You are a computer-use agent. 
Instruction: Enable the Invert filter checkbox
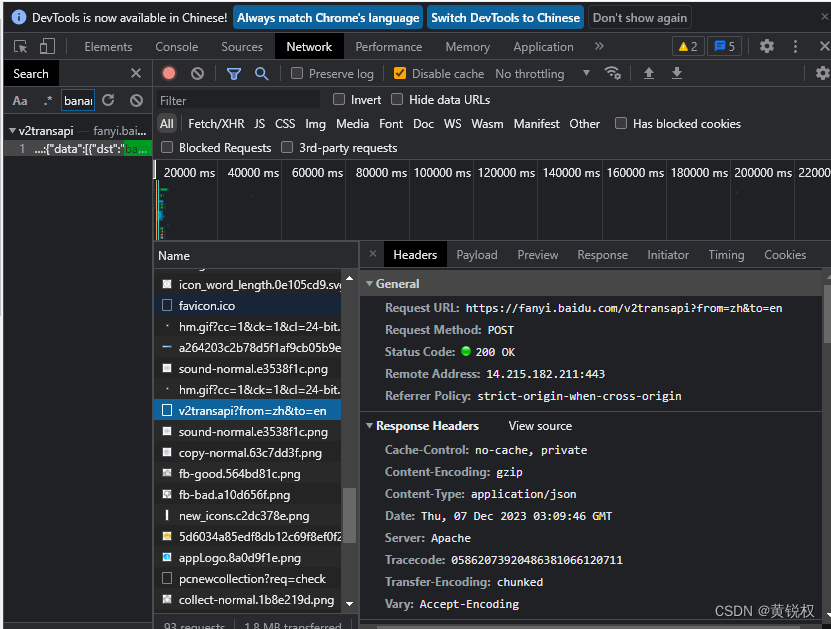point(339,99)
